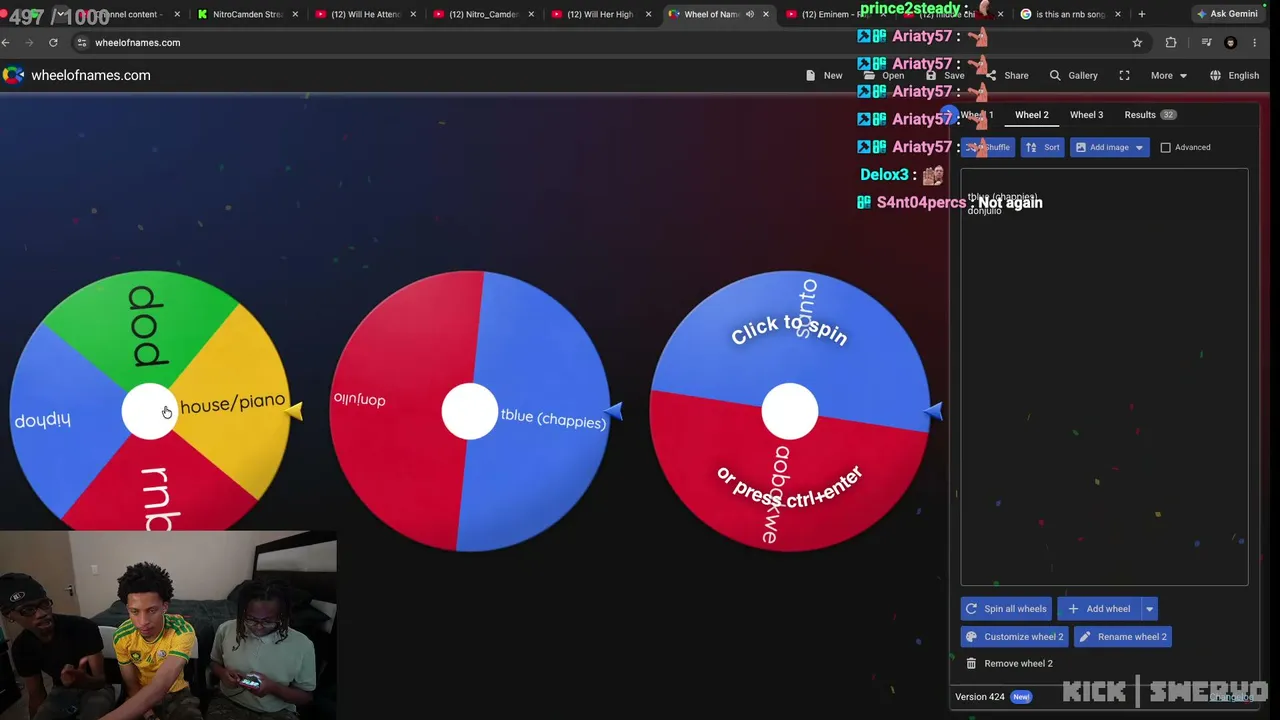The image size is (1280, 720).
Task: Customize wheel 2 appearance
Action: (x=1014, y=637)
